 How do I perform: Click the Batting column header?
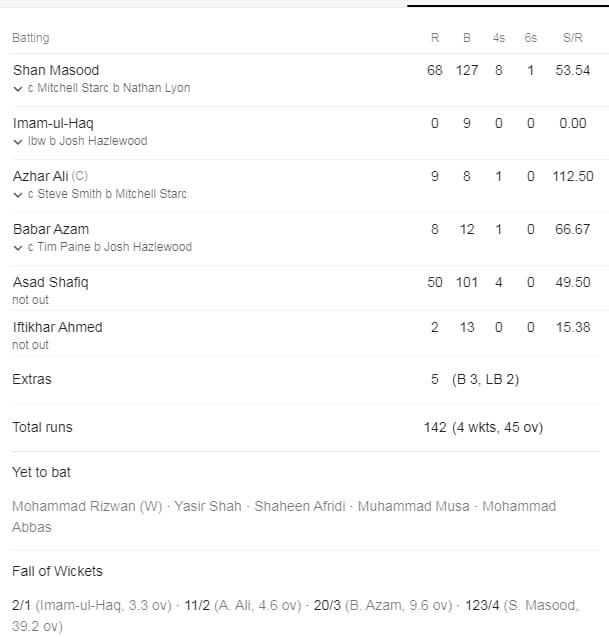(x=31, y=38)
